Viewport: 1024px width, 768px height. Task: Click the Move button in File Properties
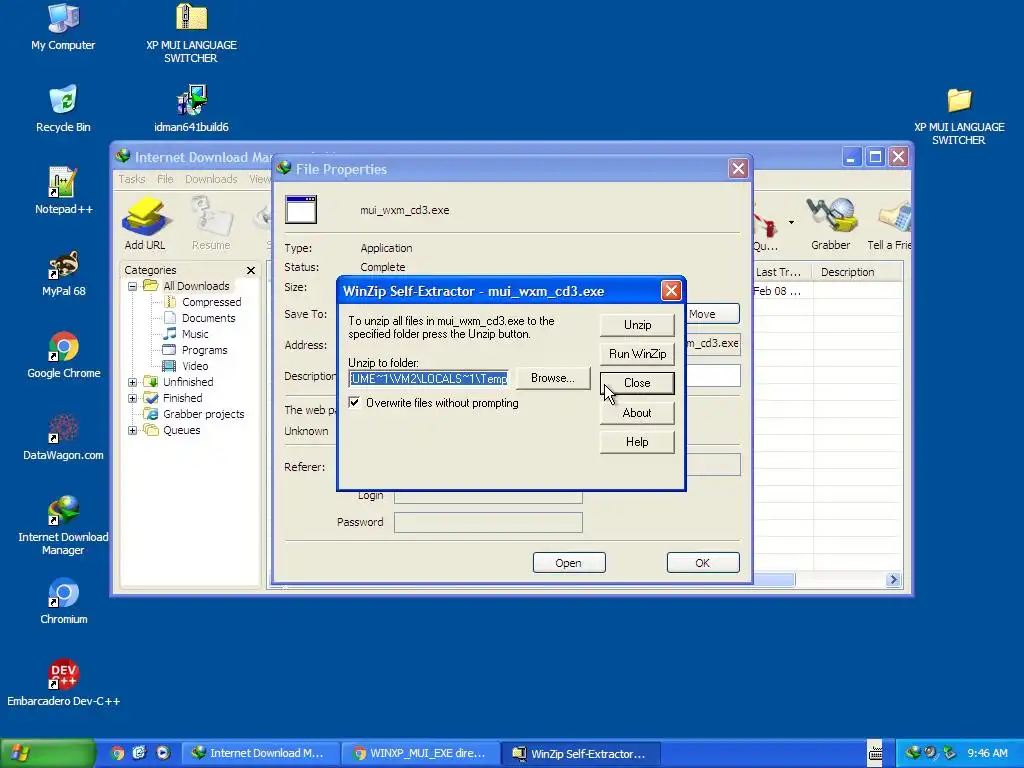(712, 314)
